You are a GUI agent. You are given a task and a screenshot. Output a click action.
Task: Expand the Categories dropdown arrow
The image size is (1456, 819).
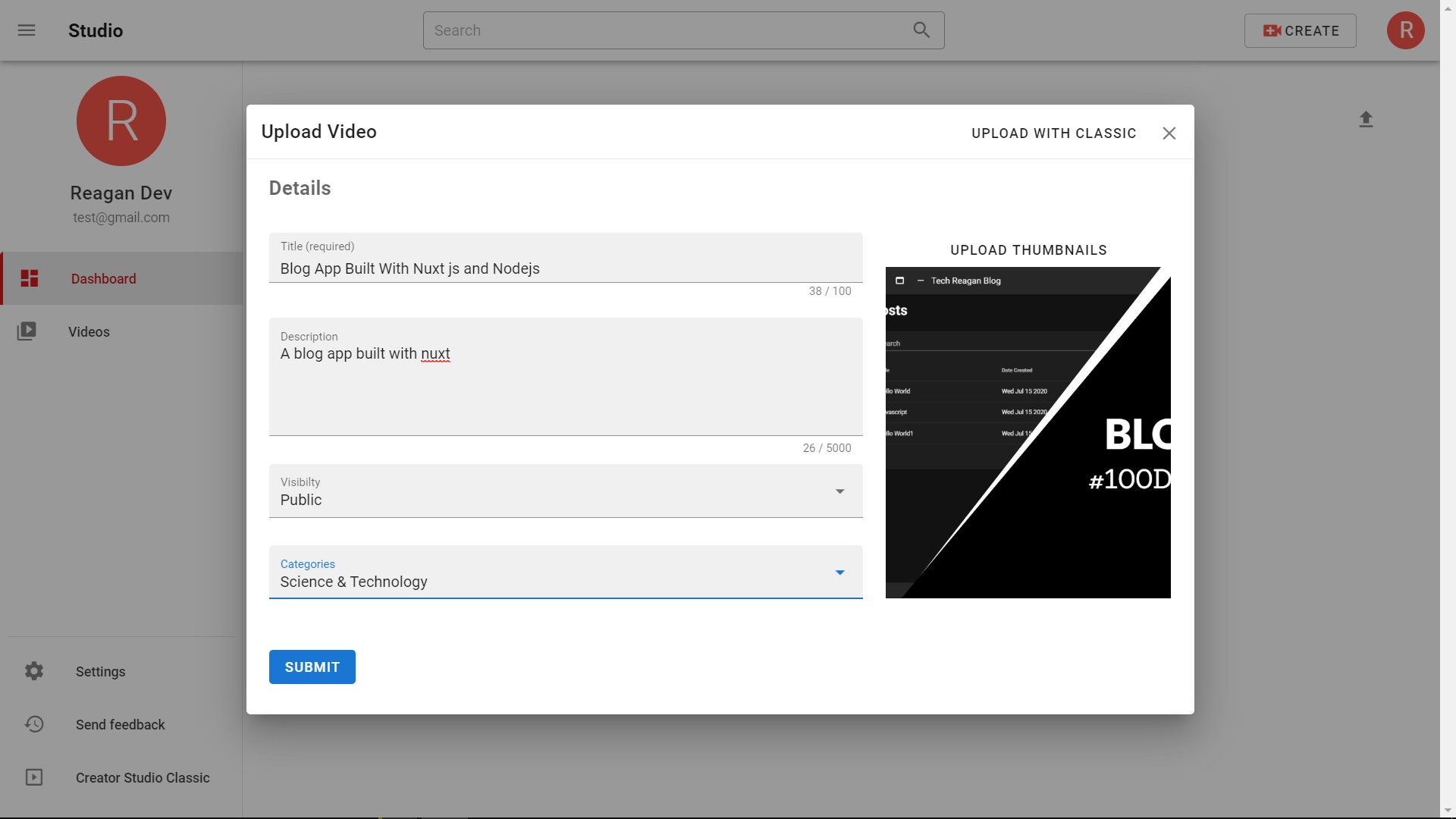tap(839, 573)
